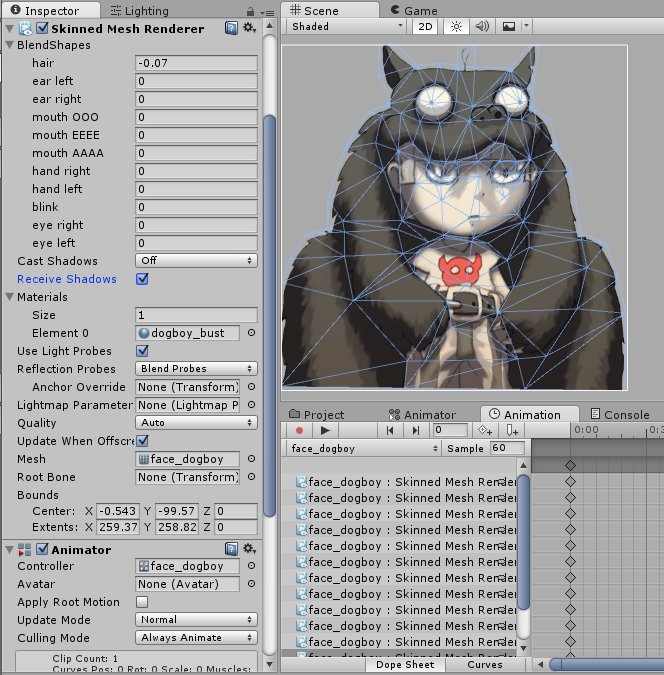Click the Animator component icon
The height and width of the screenshot is (675, 664).
pos(25,550)
